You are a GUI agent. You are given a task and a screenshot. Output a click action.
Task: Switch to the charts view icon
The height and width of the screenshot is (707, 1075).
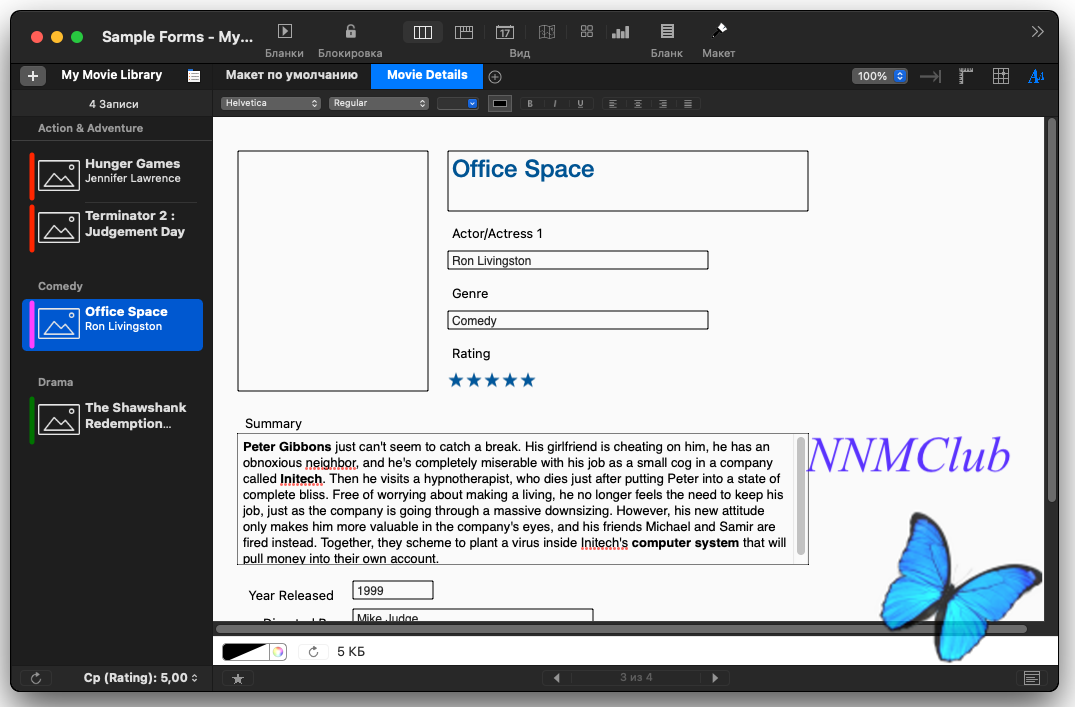(x=621, y=32)
